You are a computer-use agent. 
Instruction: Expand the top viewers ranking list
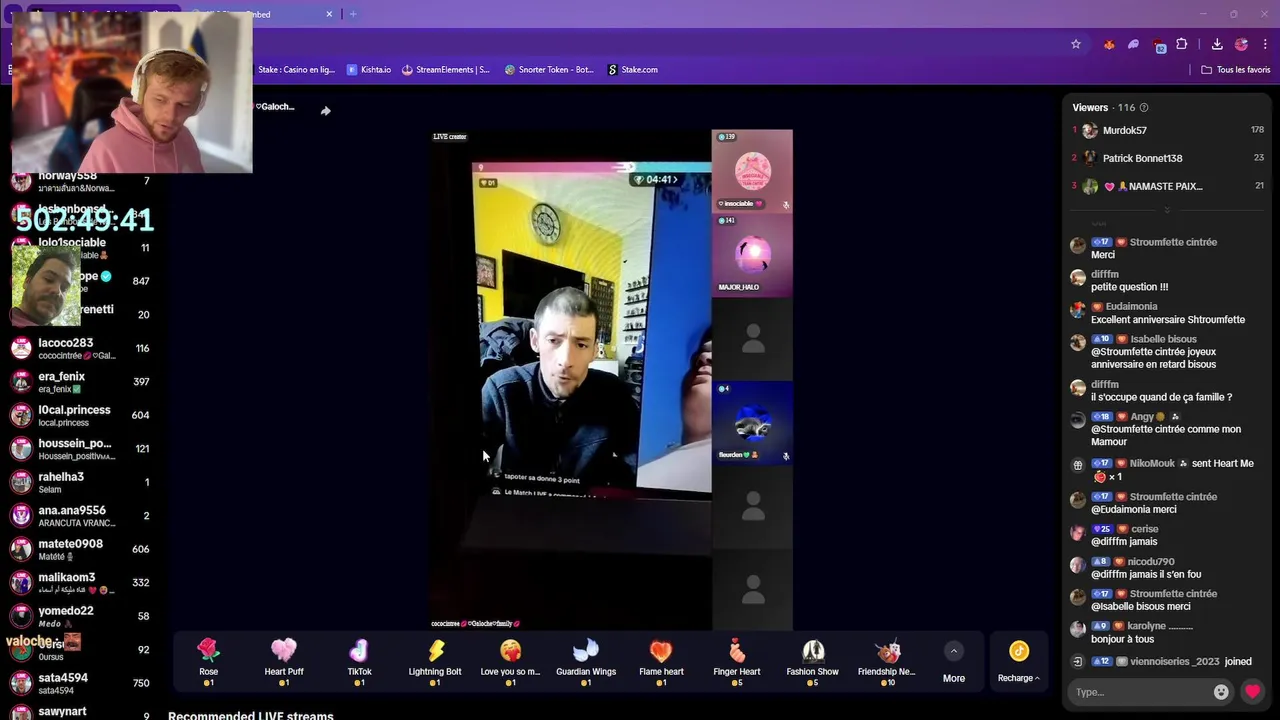pyautogui.click(x=1167, y=210)
